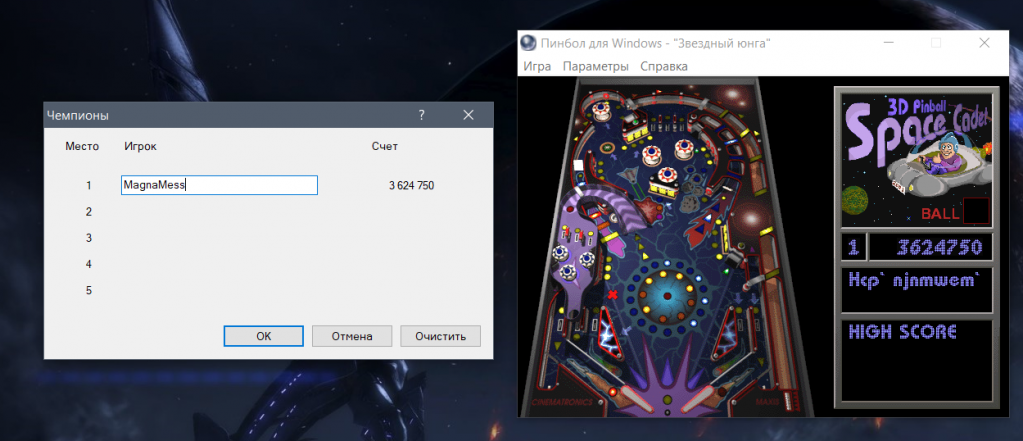The height and width of the screenshot is (441, 1023).
Task: Click rank number 2 in champions list
Action: 89,212
